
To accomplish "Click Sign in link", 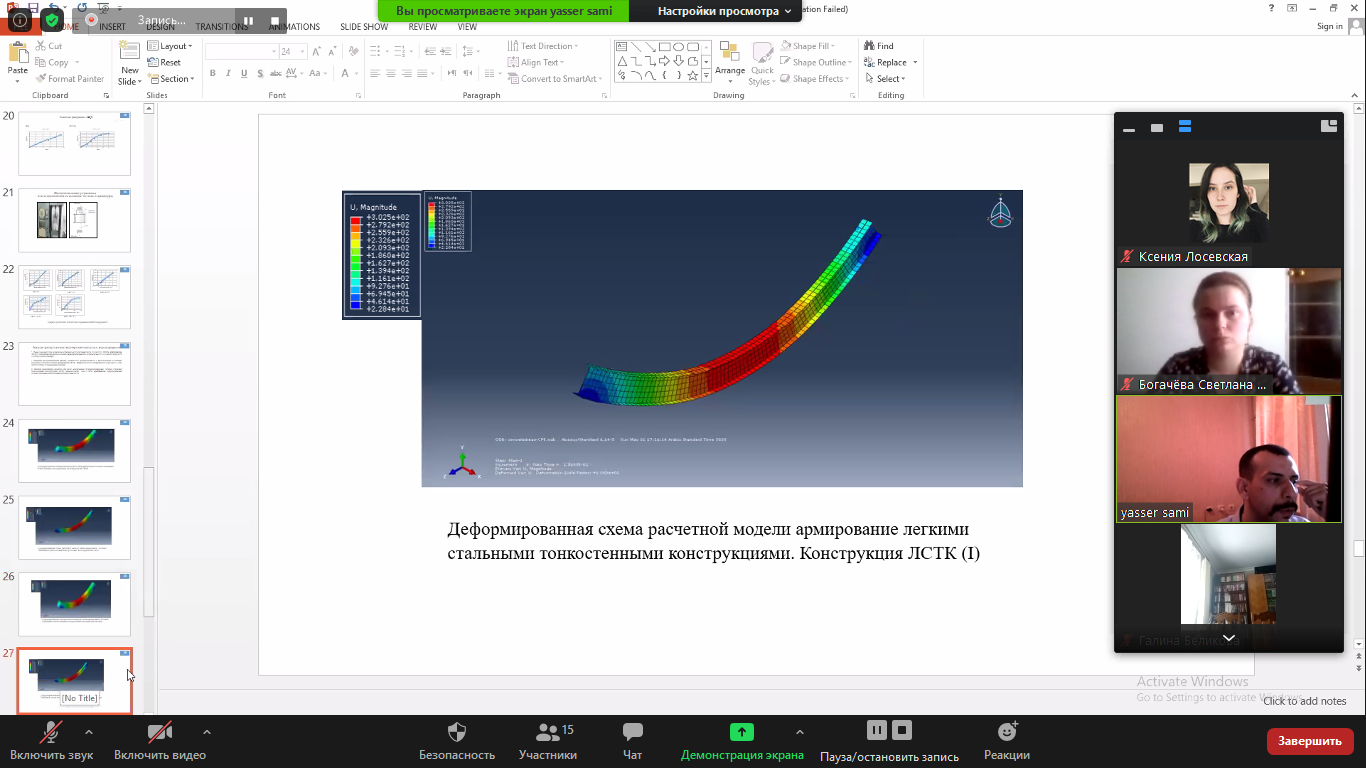I will click(x=1330, y=26).
